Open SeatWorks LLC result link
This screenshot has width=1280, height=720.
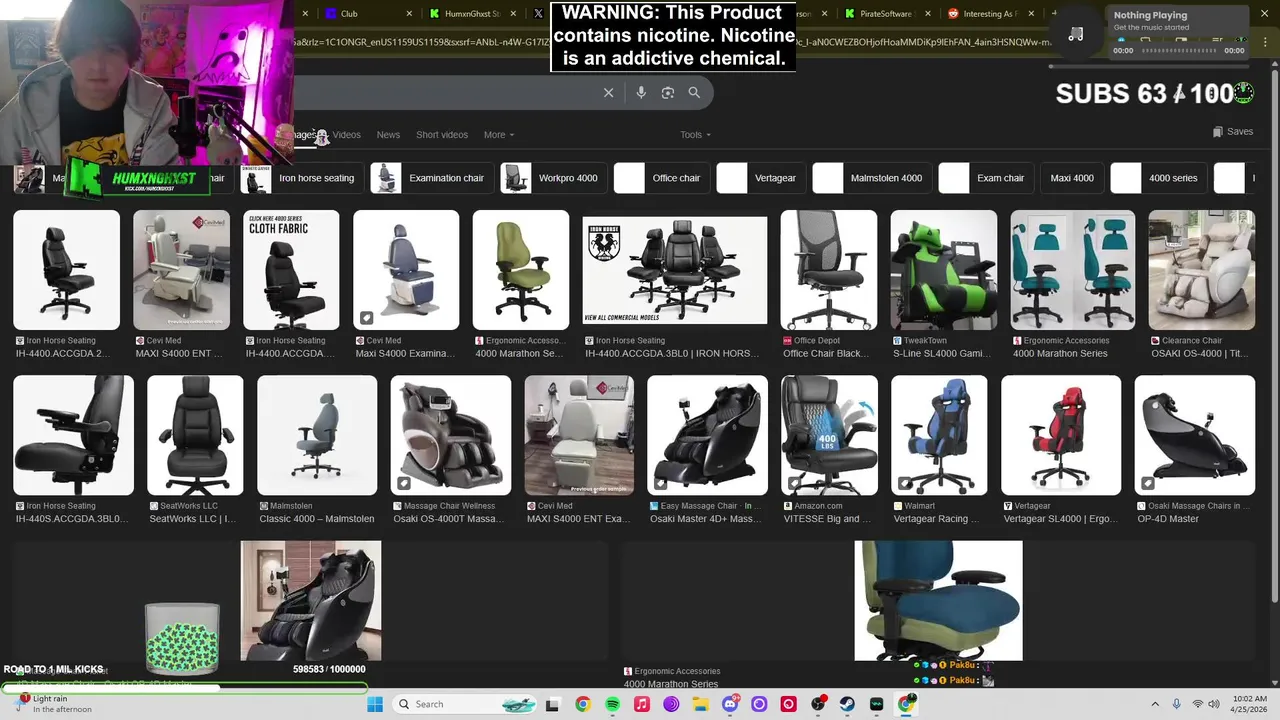pos(193,519)
